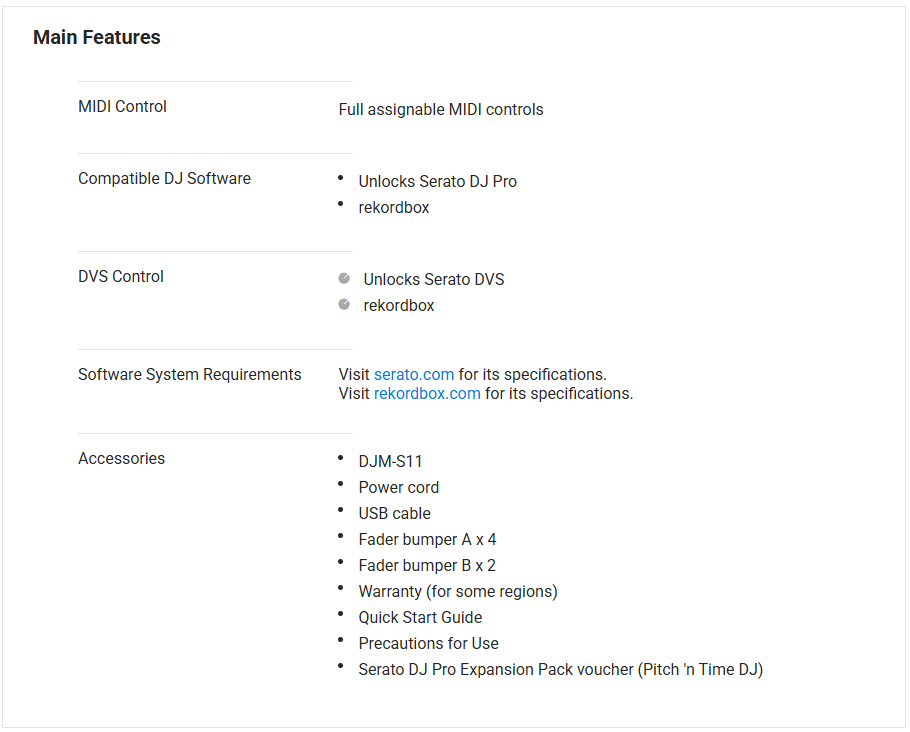Click the Quick Start Guide item
Viewport: 910px width, 732px height.
coord(420,618)
